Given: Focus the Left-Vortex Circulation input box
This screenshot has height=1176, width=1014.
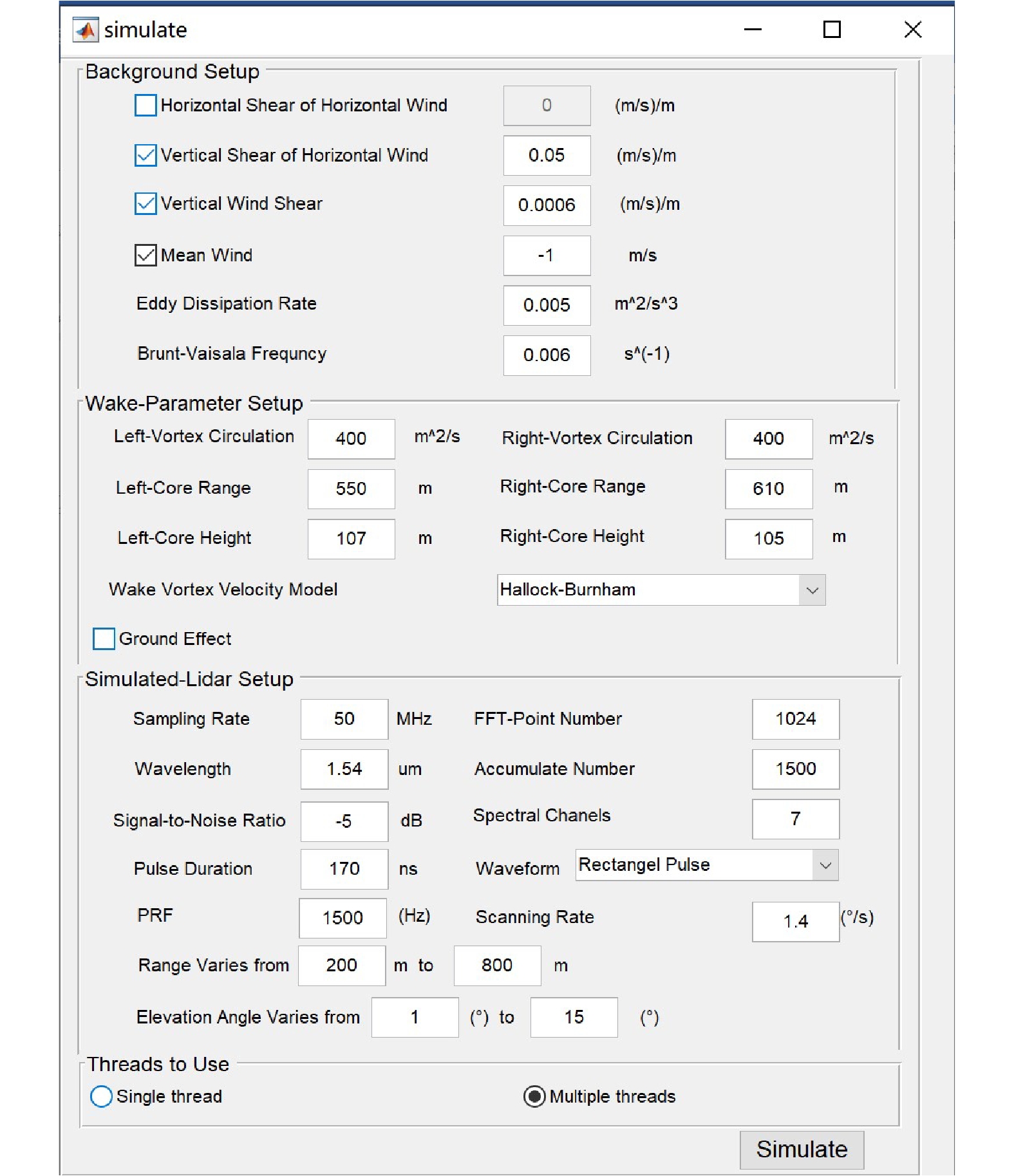Looking at the screenshot, I should click(x=351, y=439).
